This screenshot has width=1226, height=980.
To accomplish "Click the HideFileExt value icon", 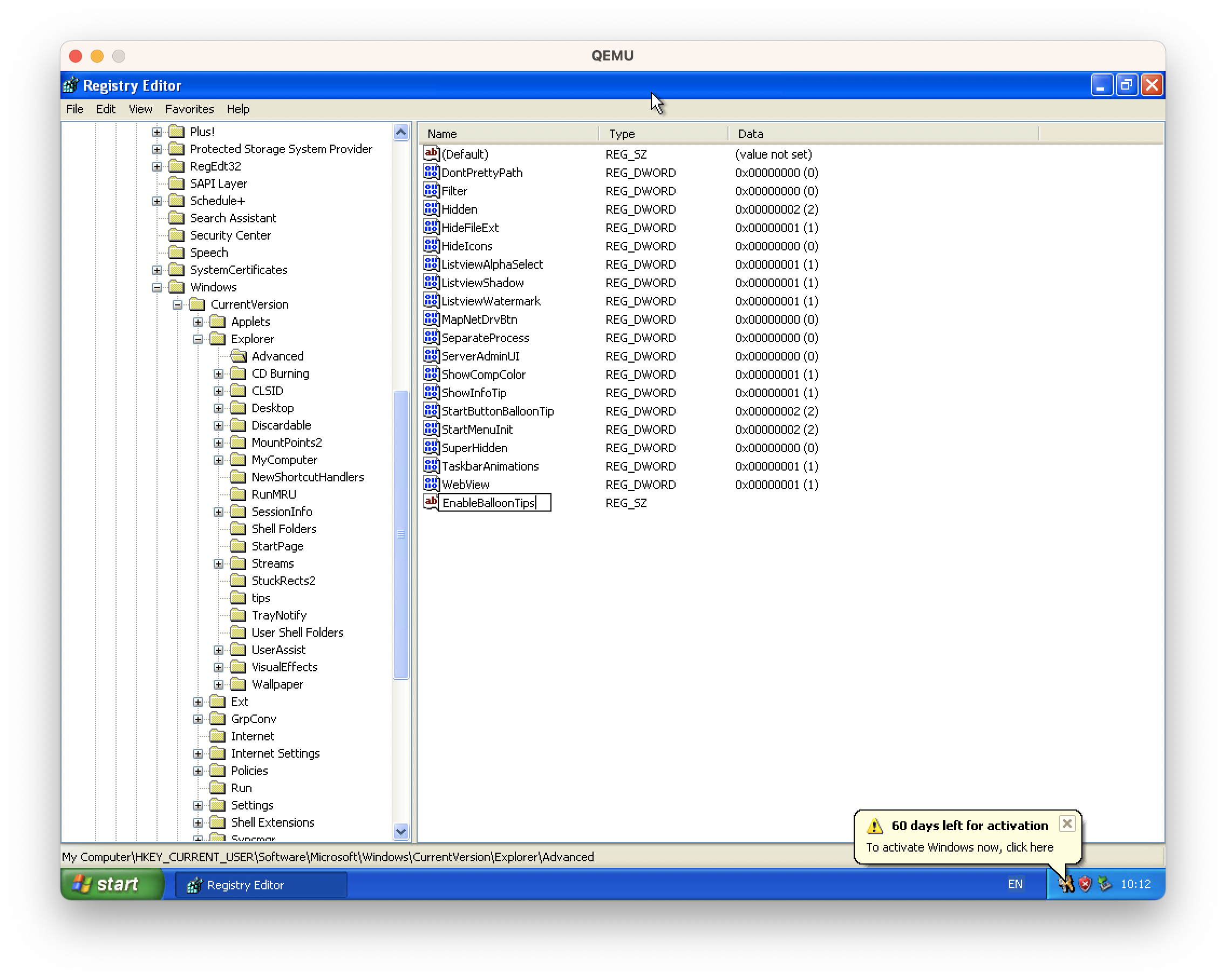I will coord(432,227).
